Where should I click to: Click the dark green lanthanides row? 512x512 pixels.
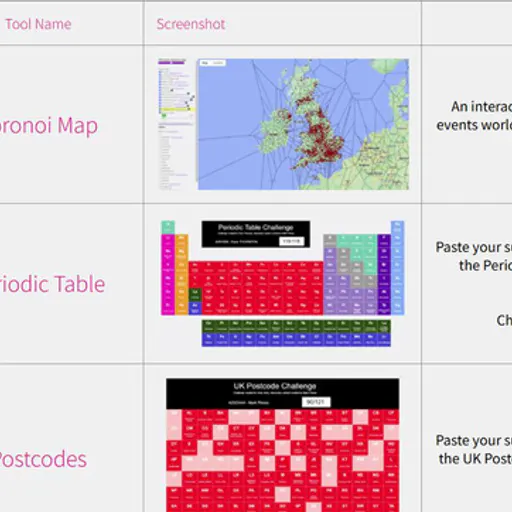296,326
